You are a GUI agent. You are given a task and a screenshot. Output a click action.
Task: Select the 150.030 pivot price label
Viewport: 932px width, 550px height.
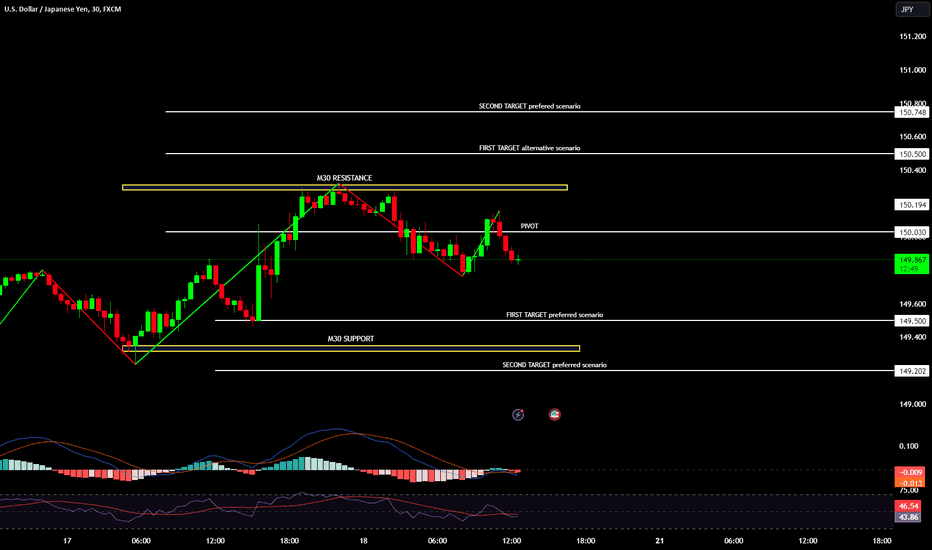(912, 232)
